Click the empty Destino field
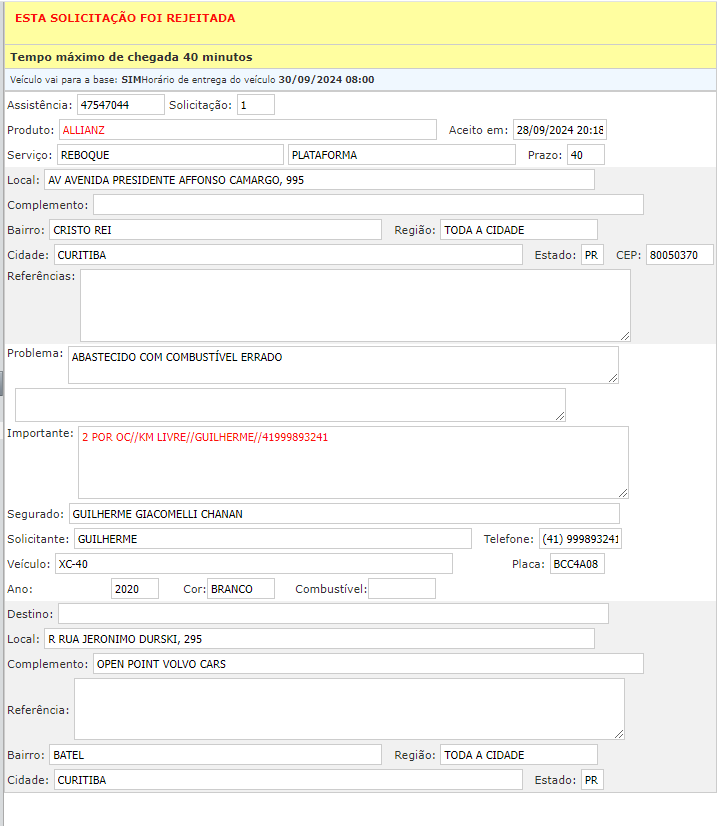The image size is (717, 826). [x=333, y=613]
